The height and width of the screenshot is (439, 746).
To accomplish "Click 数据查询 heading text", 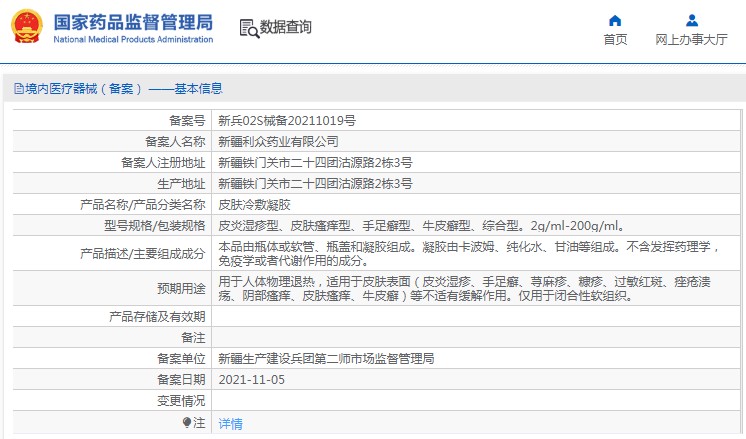I will tap(285, 27).
